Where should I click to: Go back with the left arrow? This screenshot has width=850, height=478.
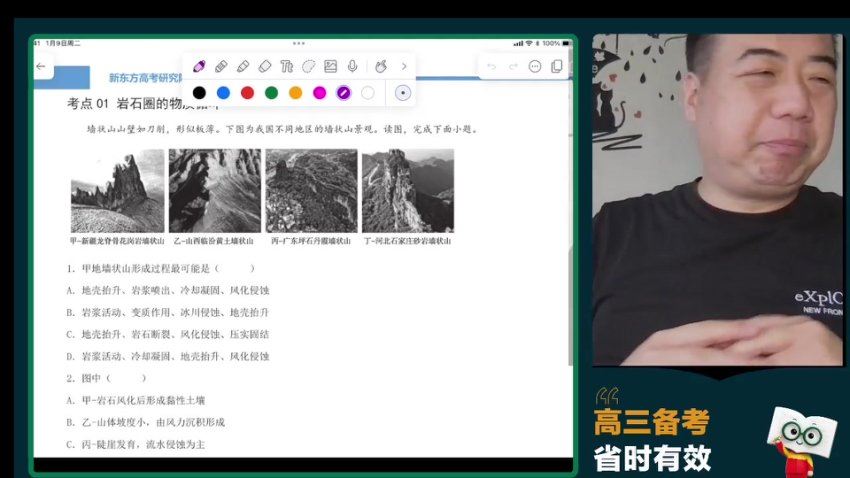pos(41,66)
